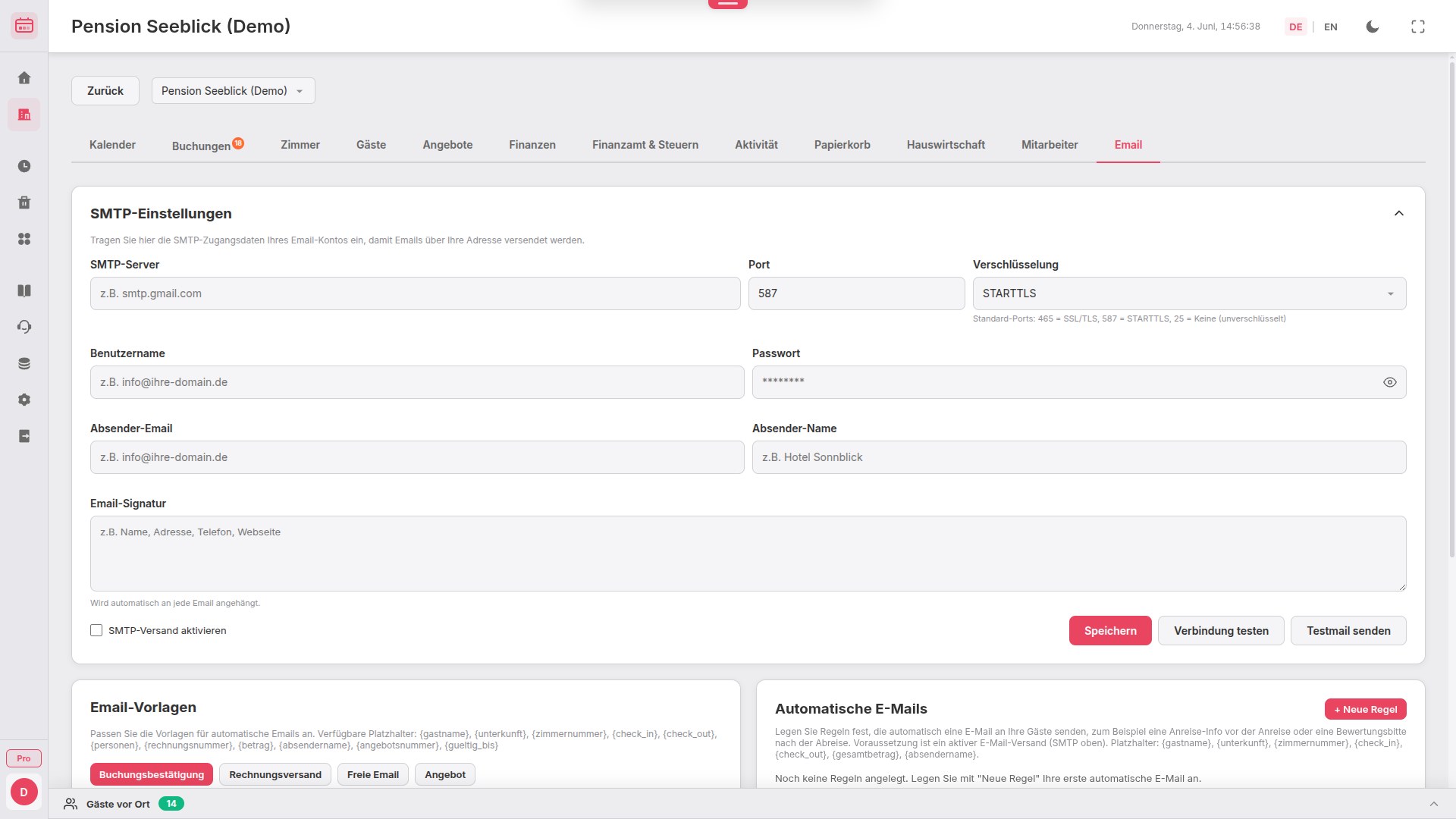Open the Pension Seeblick (Demo) property dropdown

click(234, 91)
